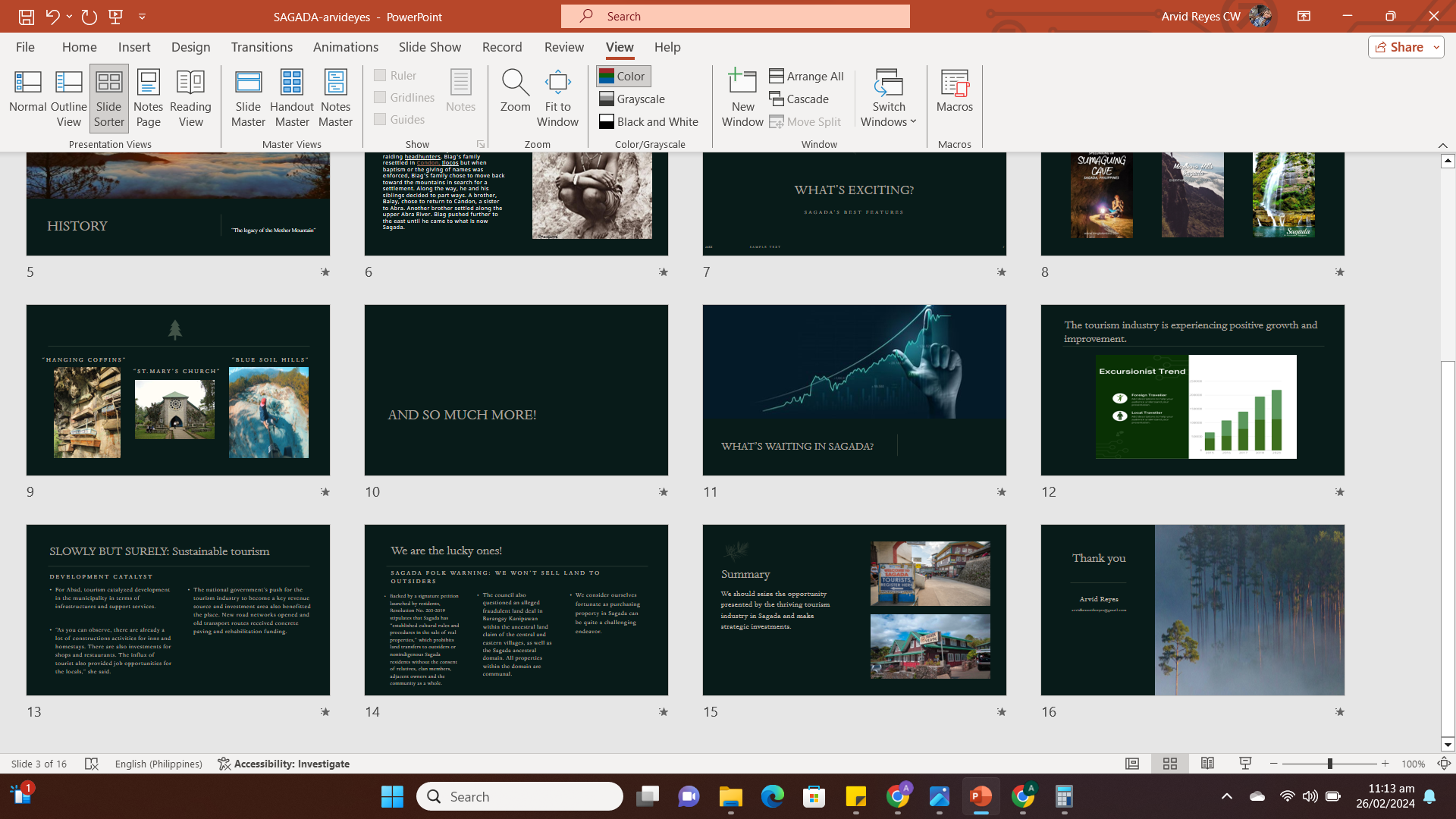The height and width of the screenshot is (819, 1456).
Task: Redo the last action
Action: pyautogui.click(x=89, y=16)
